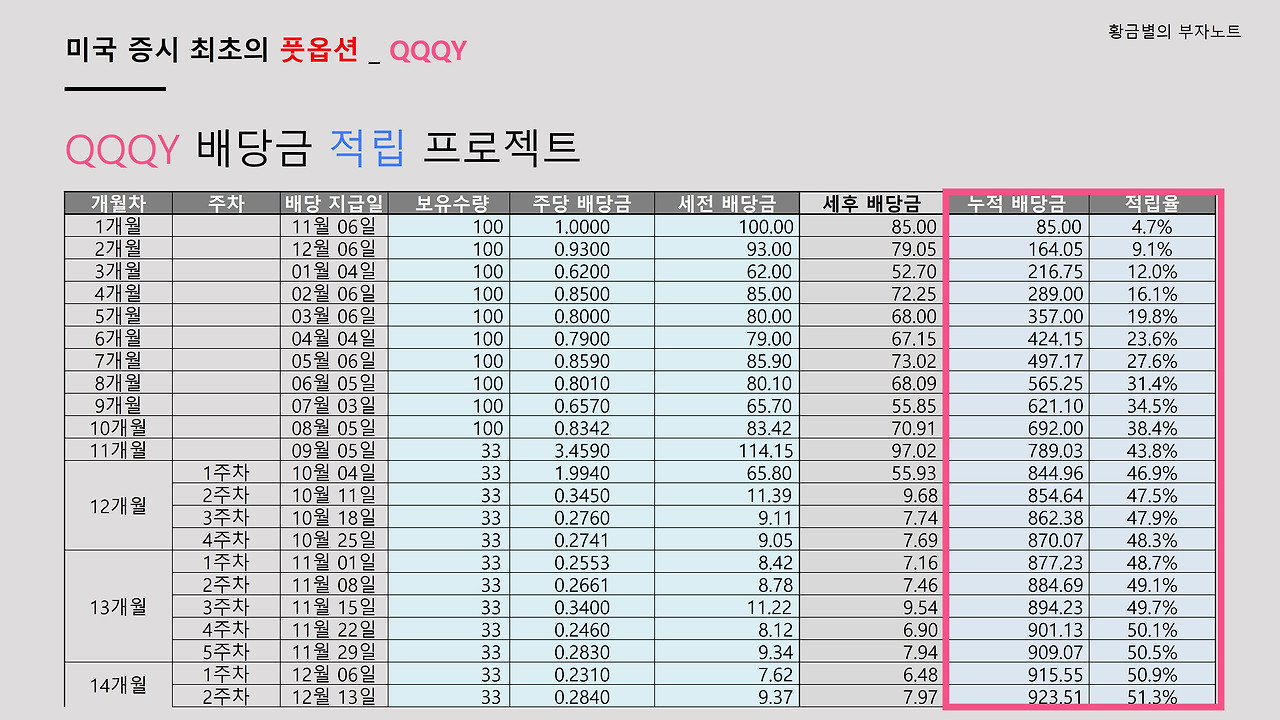The image size is (1280, 720).
Task: Select the per-share dividend '0.9300'
Action: coord(582,249)
